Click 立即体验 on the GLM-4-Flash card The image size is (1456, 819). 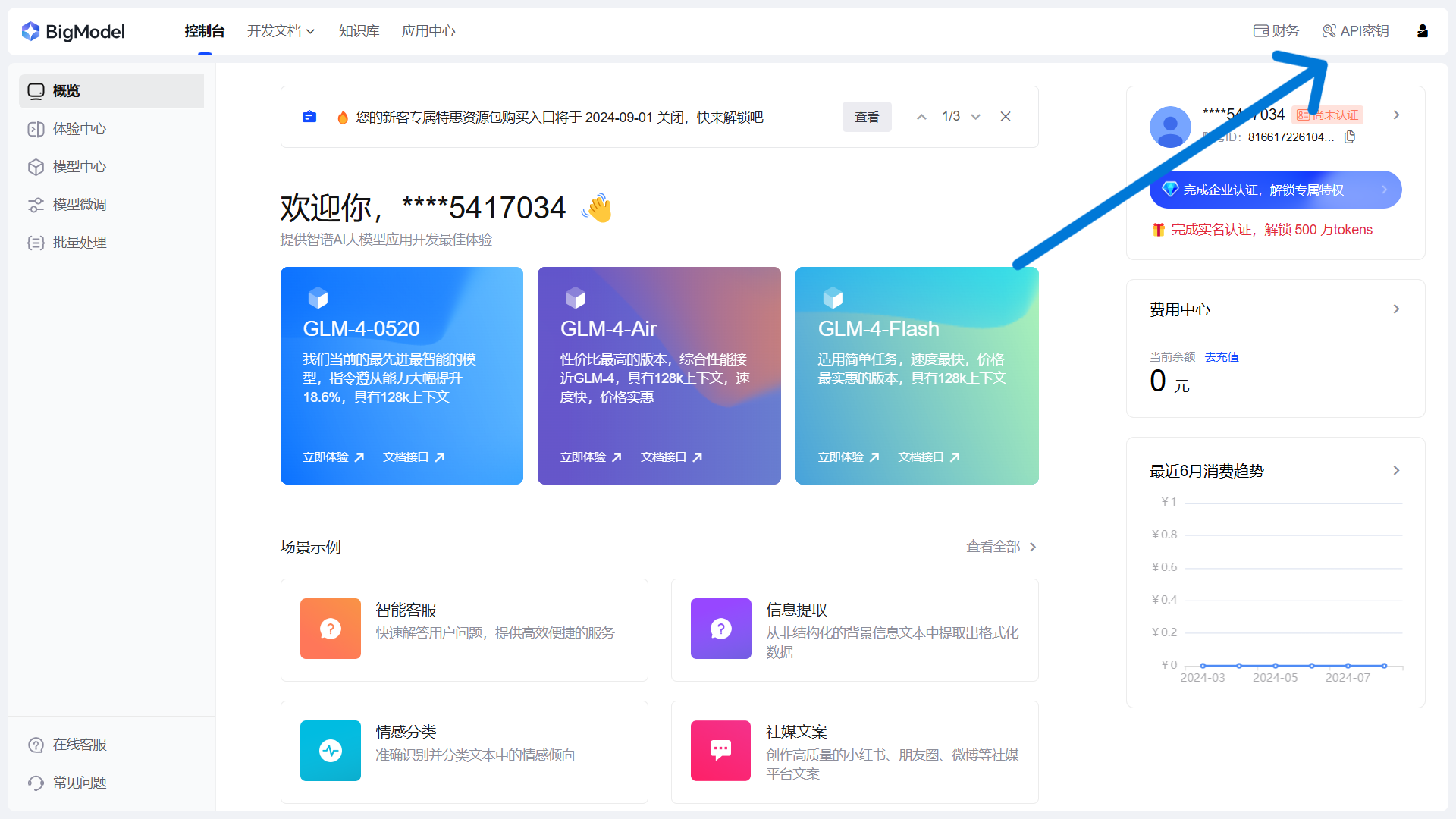click(849, 457)
